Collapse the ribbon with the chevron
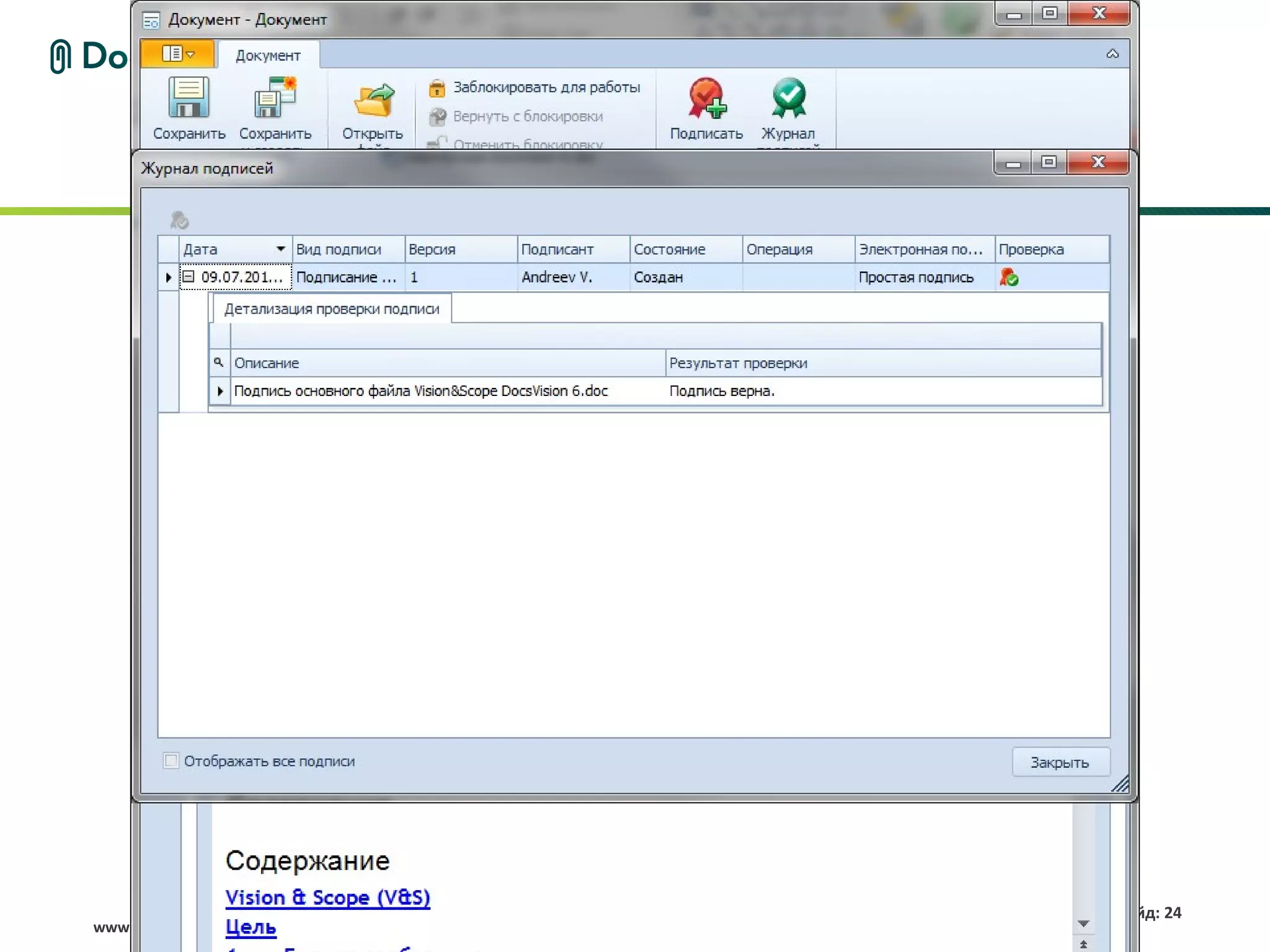 tap(1112, 55)
